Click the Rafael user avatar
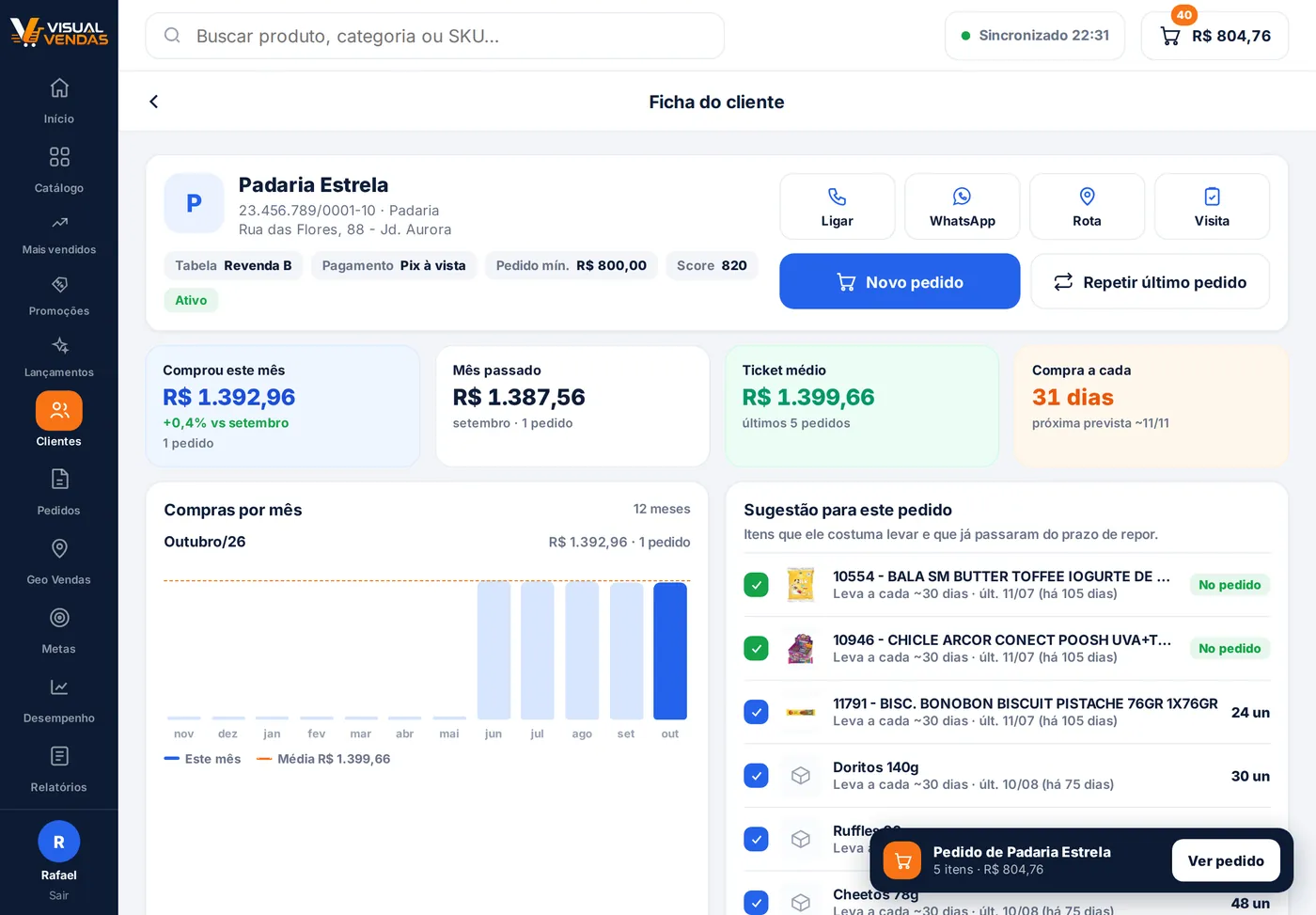The image size is (1316, 915). click(59, 842)
